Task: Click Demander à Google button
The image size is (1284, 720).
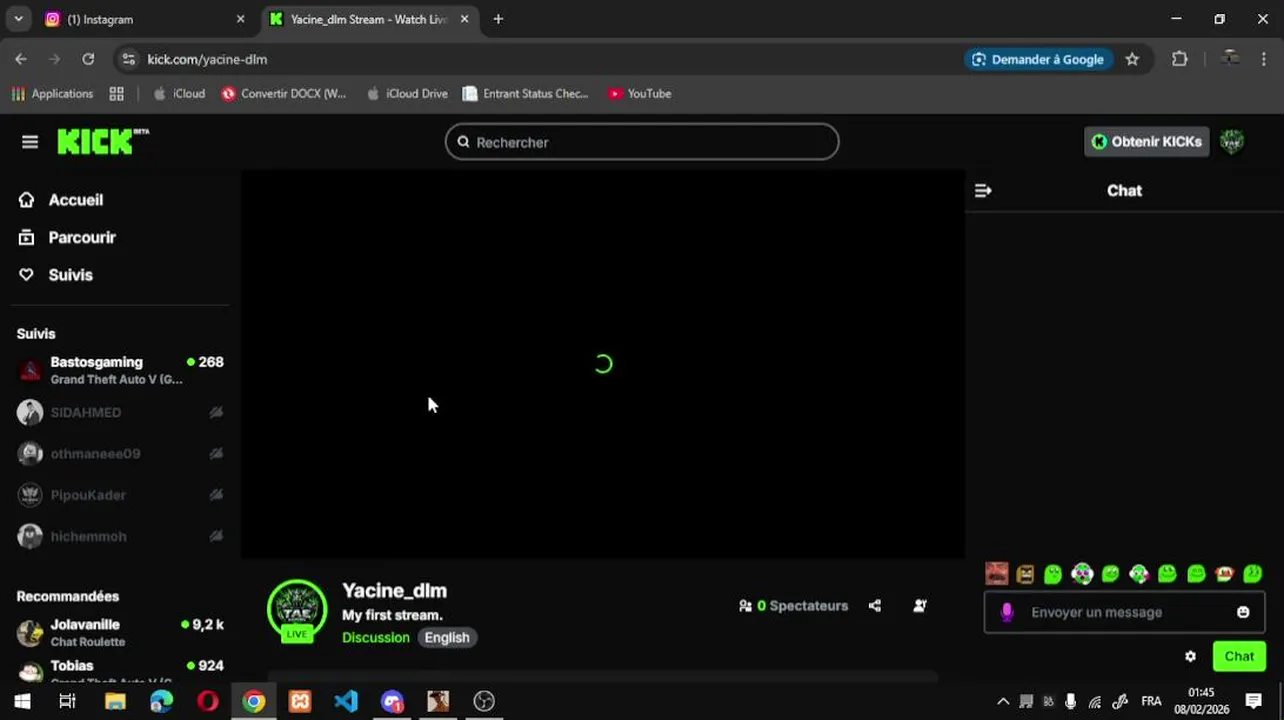Action: point(1038,59)
